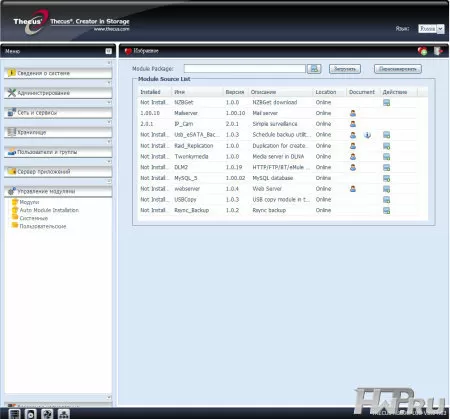
Task: Expand Сервер приложений menu section
Action: coord(58,172)
